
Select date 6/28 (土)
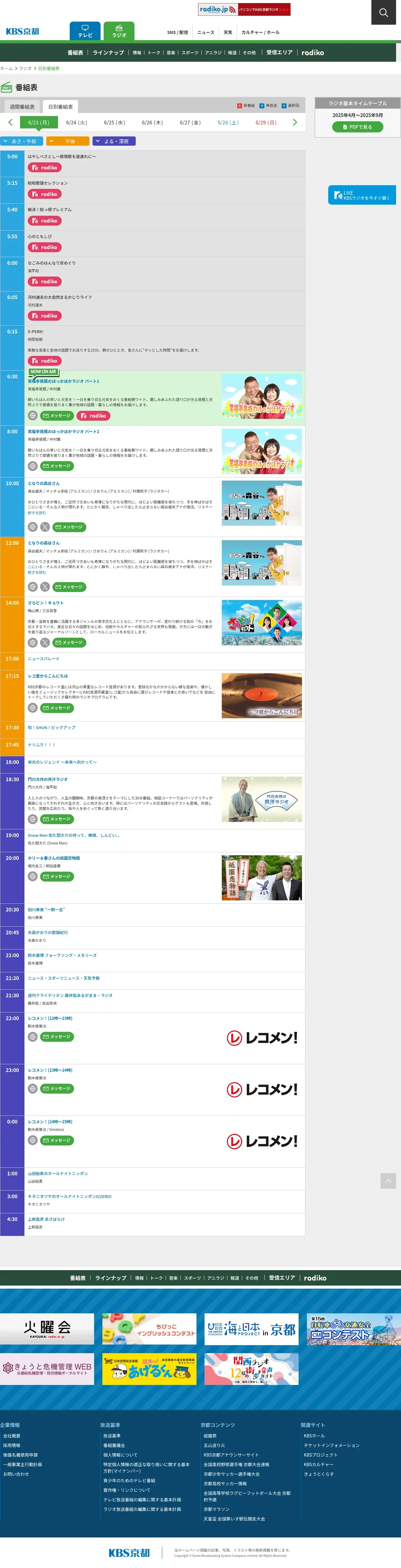tap(228, 122)
